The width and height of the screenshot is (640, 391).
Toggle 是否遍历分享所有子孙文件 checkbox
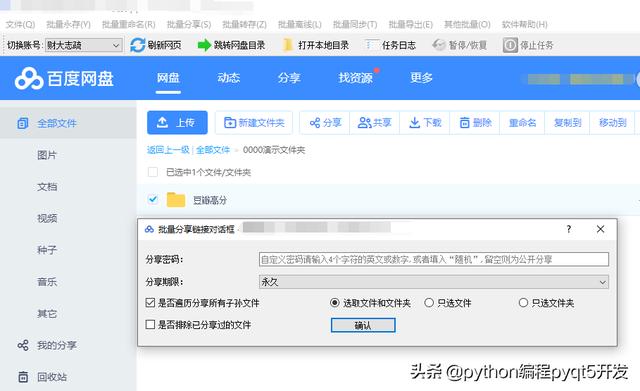point(150,303)
